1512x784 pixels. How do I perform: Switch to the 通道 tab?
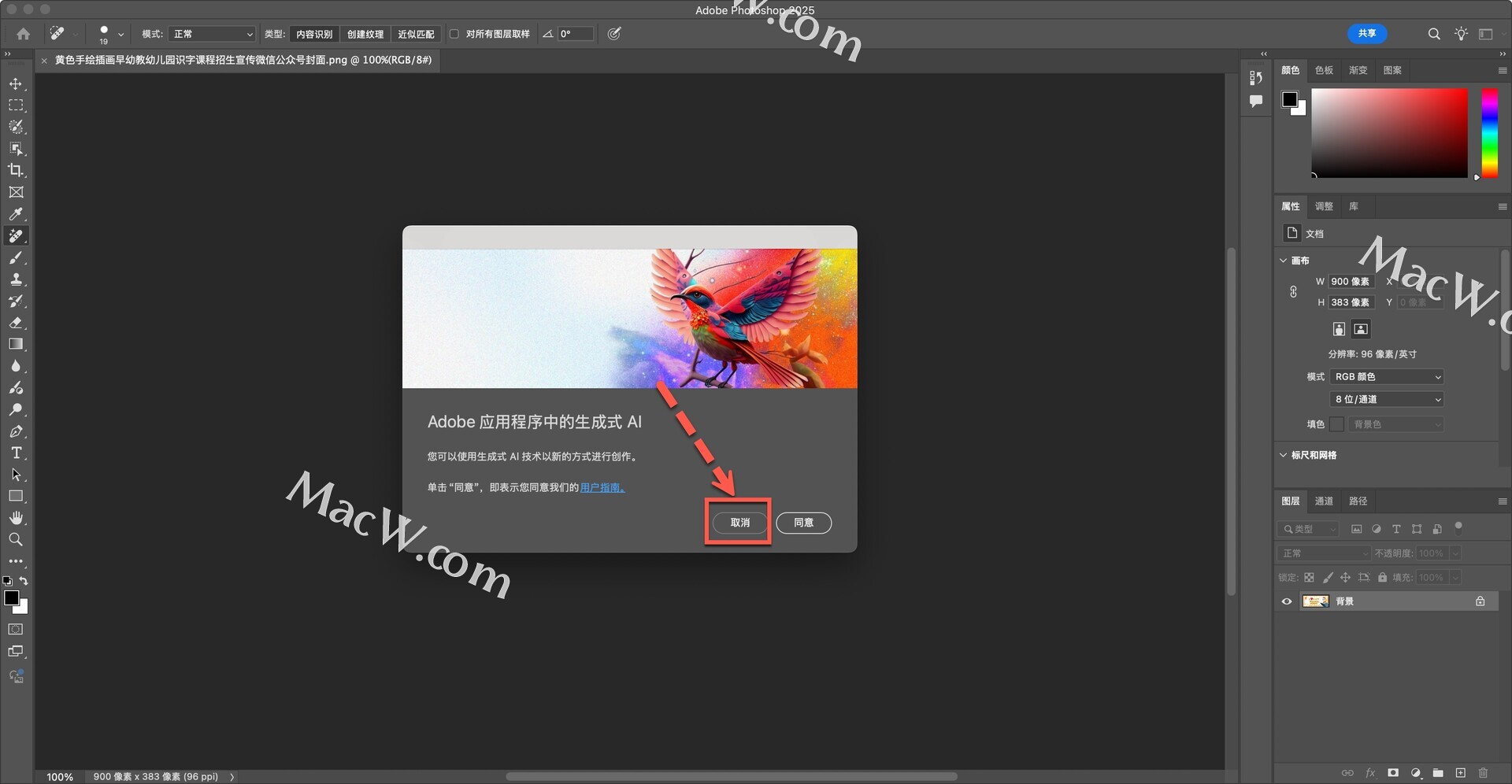tap(1325, 501)
